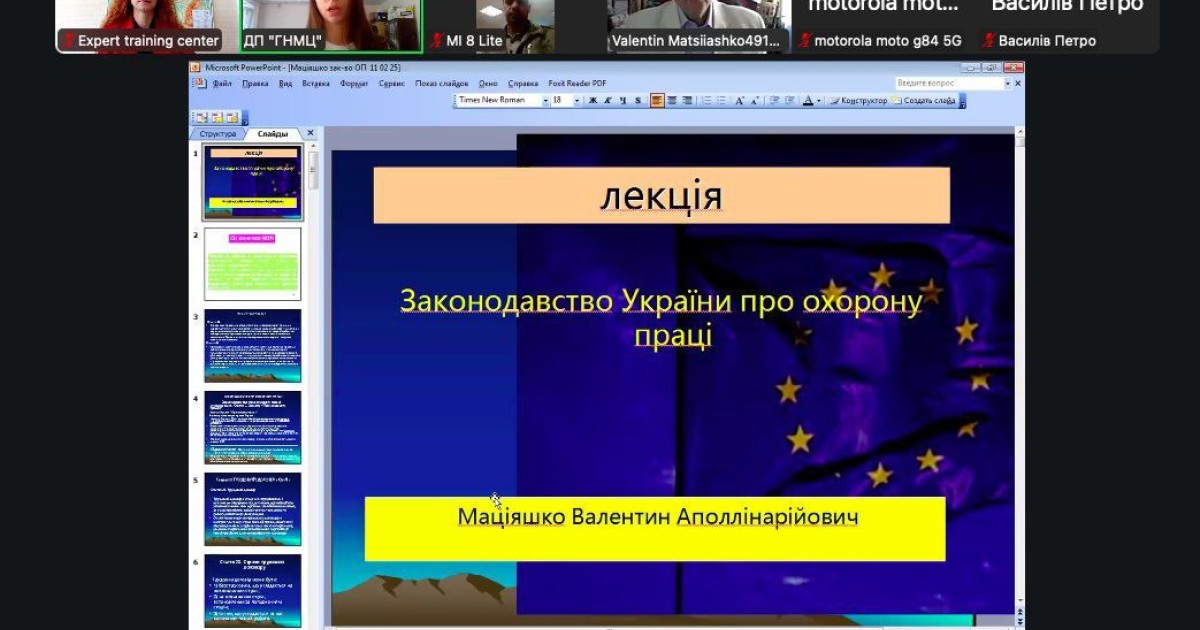Open the font color dropdown arrow

point(818,100)
